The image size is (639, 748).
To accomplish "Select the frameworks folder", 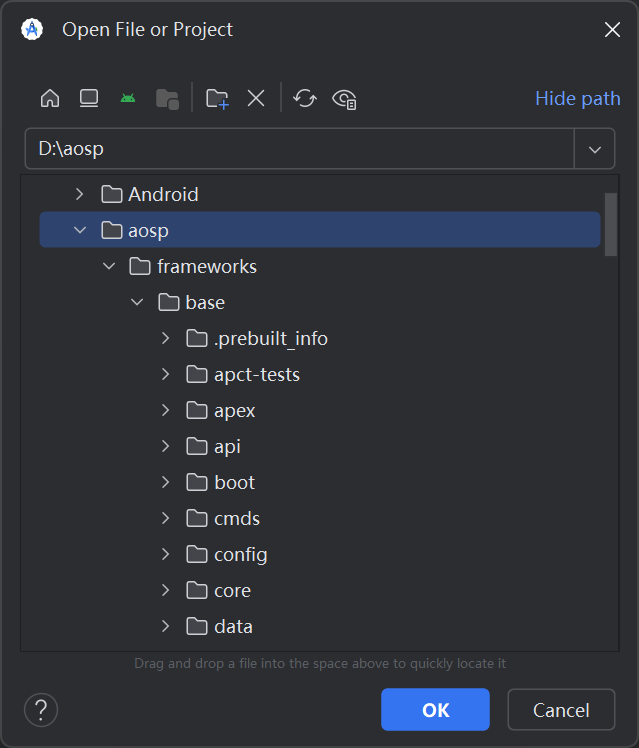I will [193, 266].
